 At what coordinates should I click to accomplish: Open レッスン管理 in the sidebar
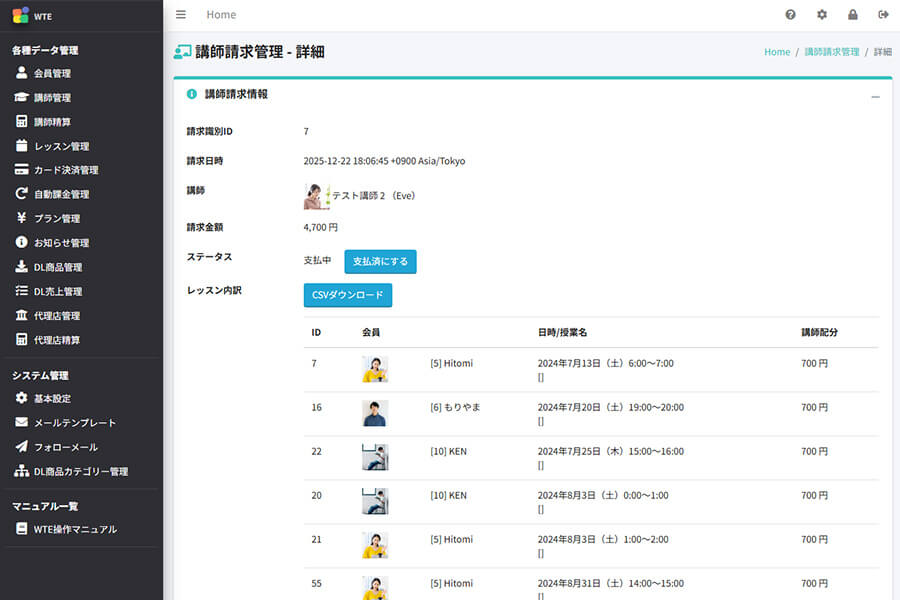pos(61,146)
